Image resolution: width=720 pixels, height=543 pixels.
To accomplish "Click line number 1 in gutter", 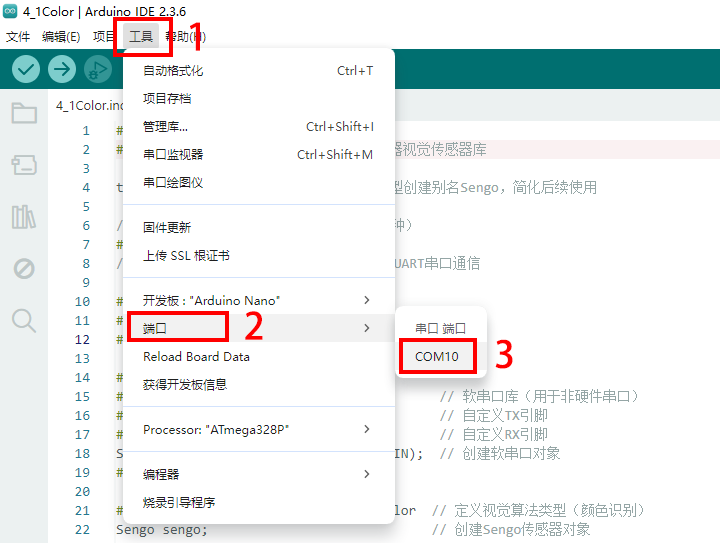I will 86,131.
